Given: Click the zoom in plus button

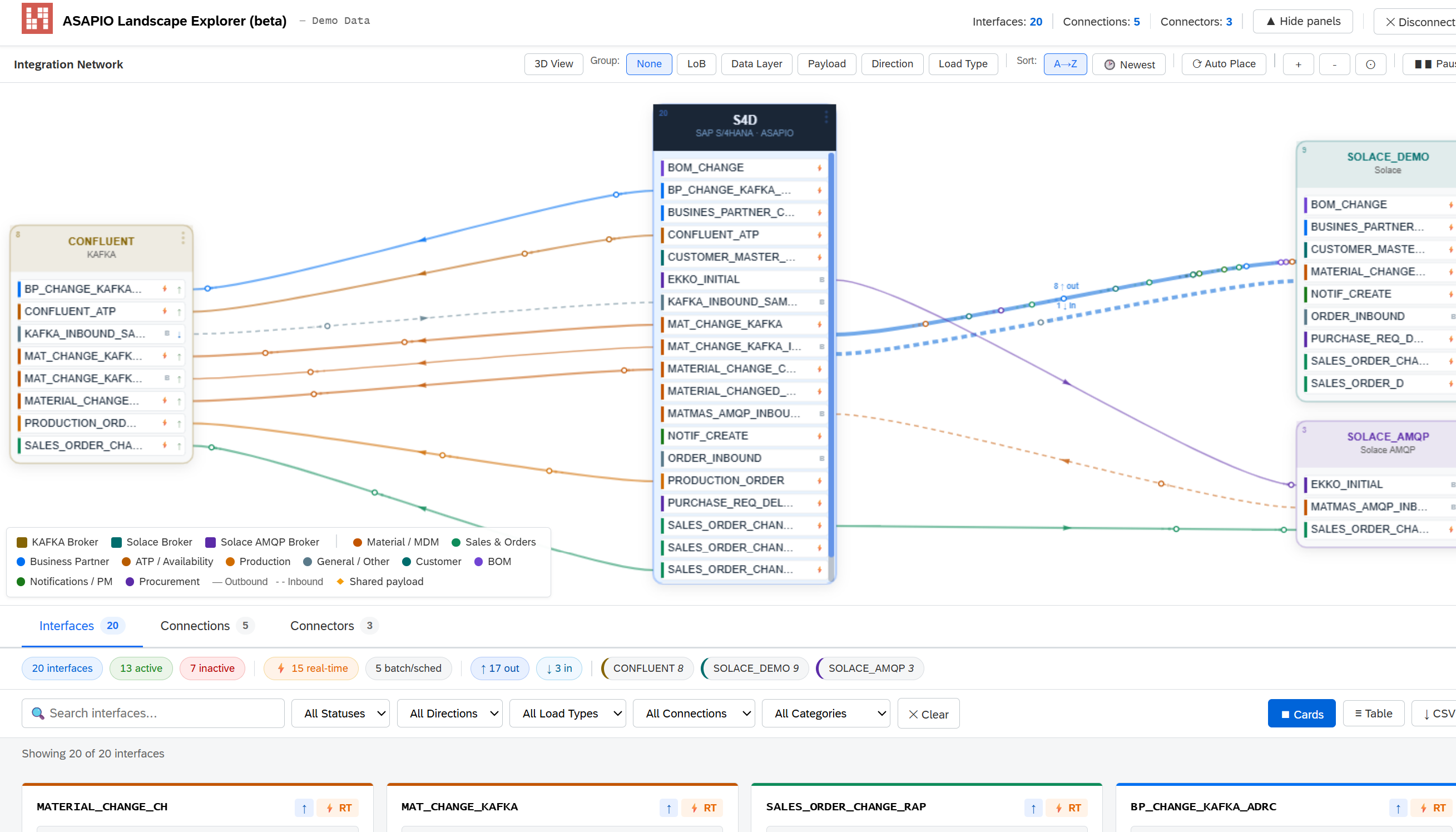Looking at the screenshot, I should pyautogui.click(x=1297, y=64).
